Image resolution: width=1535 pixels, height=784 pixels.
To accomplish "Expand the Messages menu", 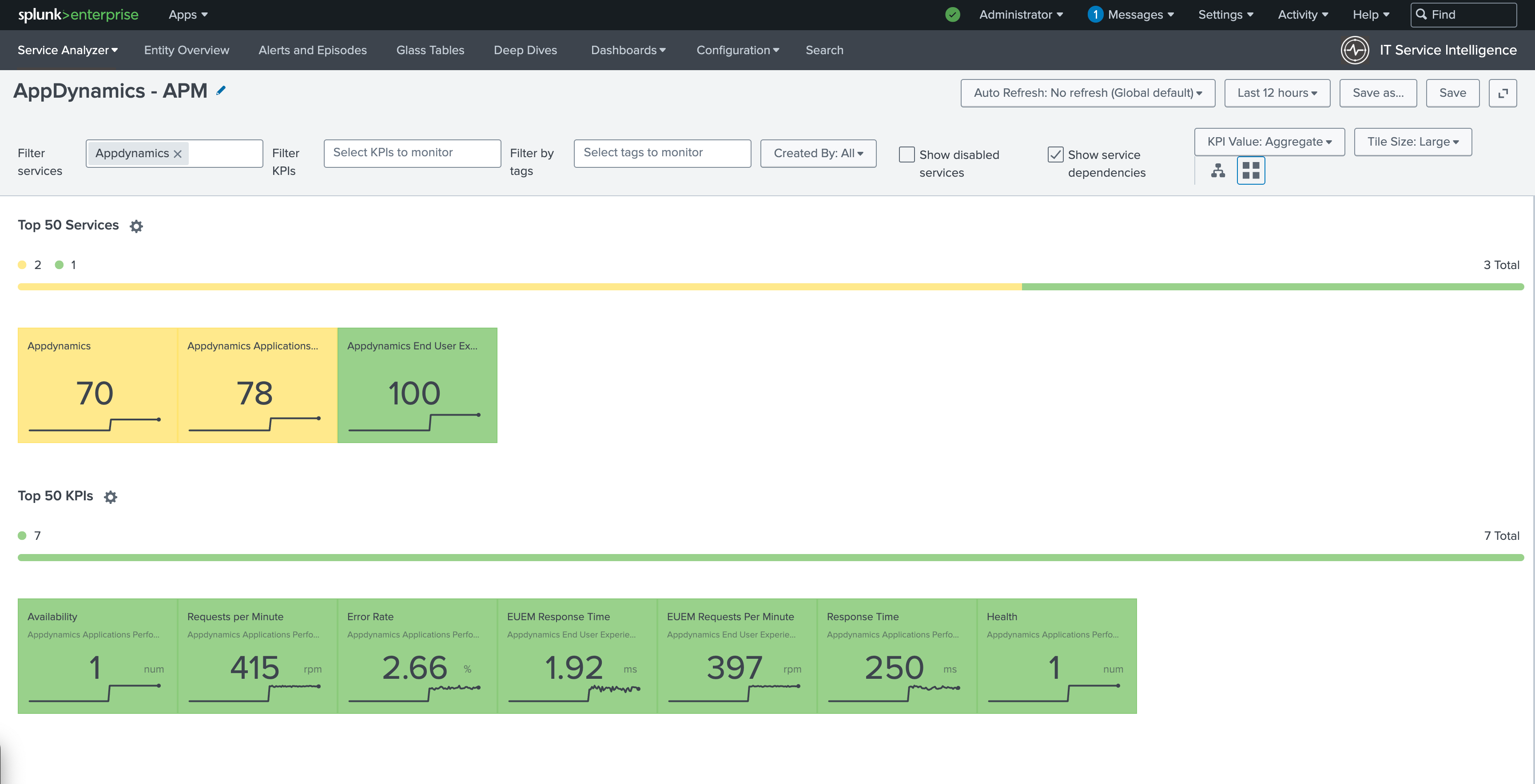I will click(x=1141, y=15).
